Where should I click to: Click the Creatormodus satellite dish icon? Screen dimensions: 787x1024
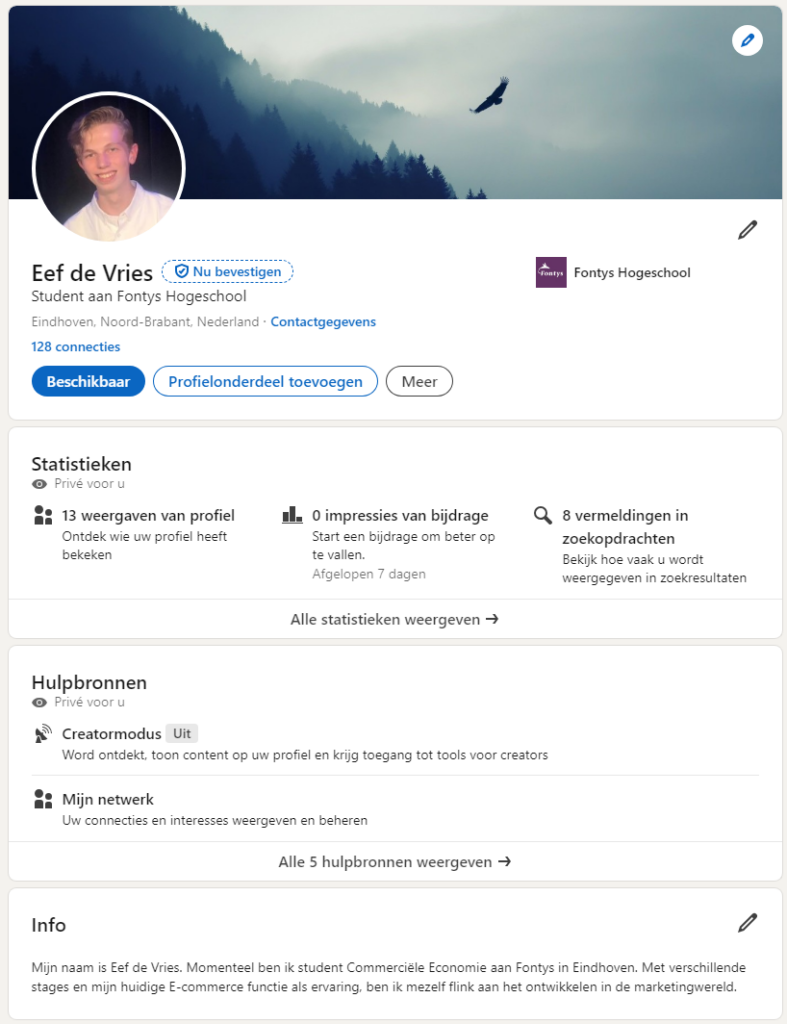pos(42,735)
